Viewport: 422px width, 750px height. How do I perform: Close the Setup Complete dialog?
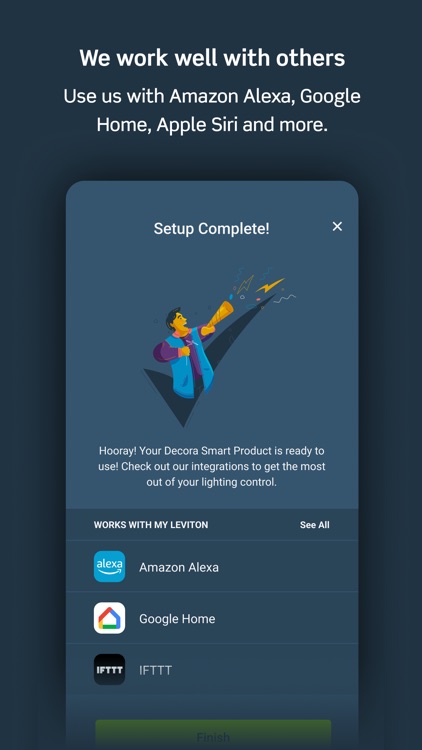tap(337, 226)
